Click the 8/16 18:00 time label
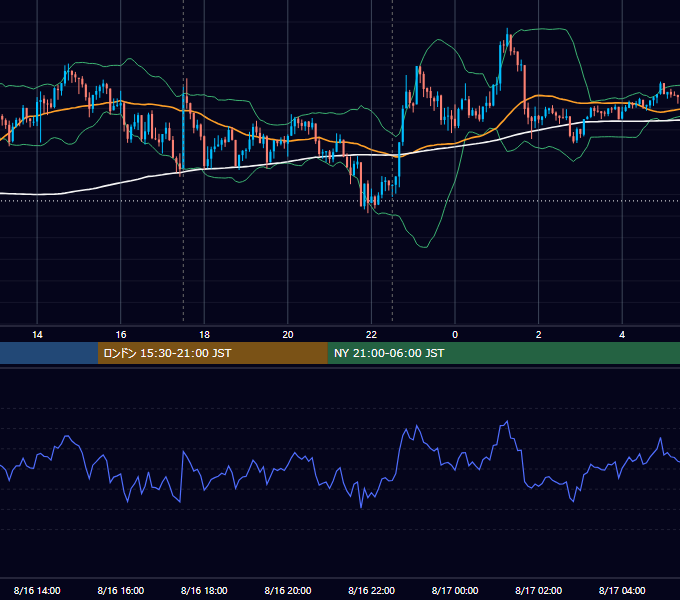The width and height of the screenshot is (680, 600). tap(204, 590)
